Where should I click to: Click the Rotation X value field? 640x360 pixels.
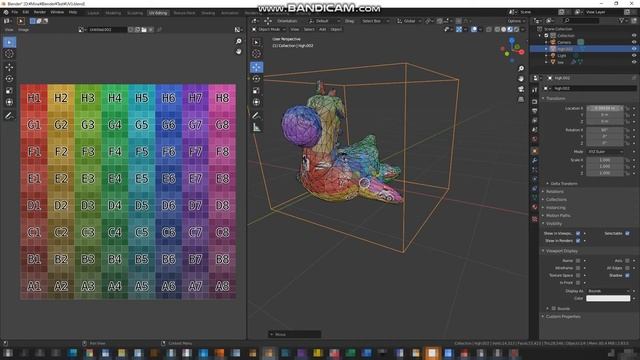pyautogui.click(x=605, y=130)
